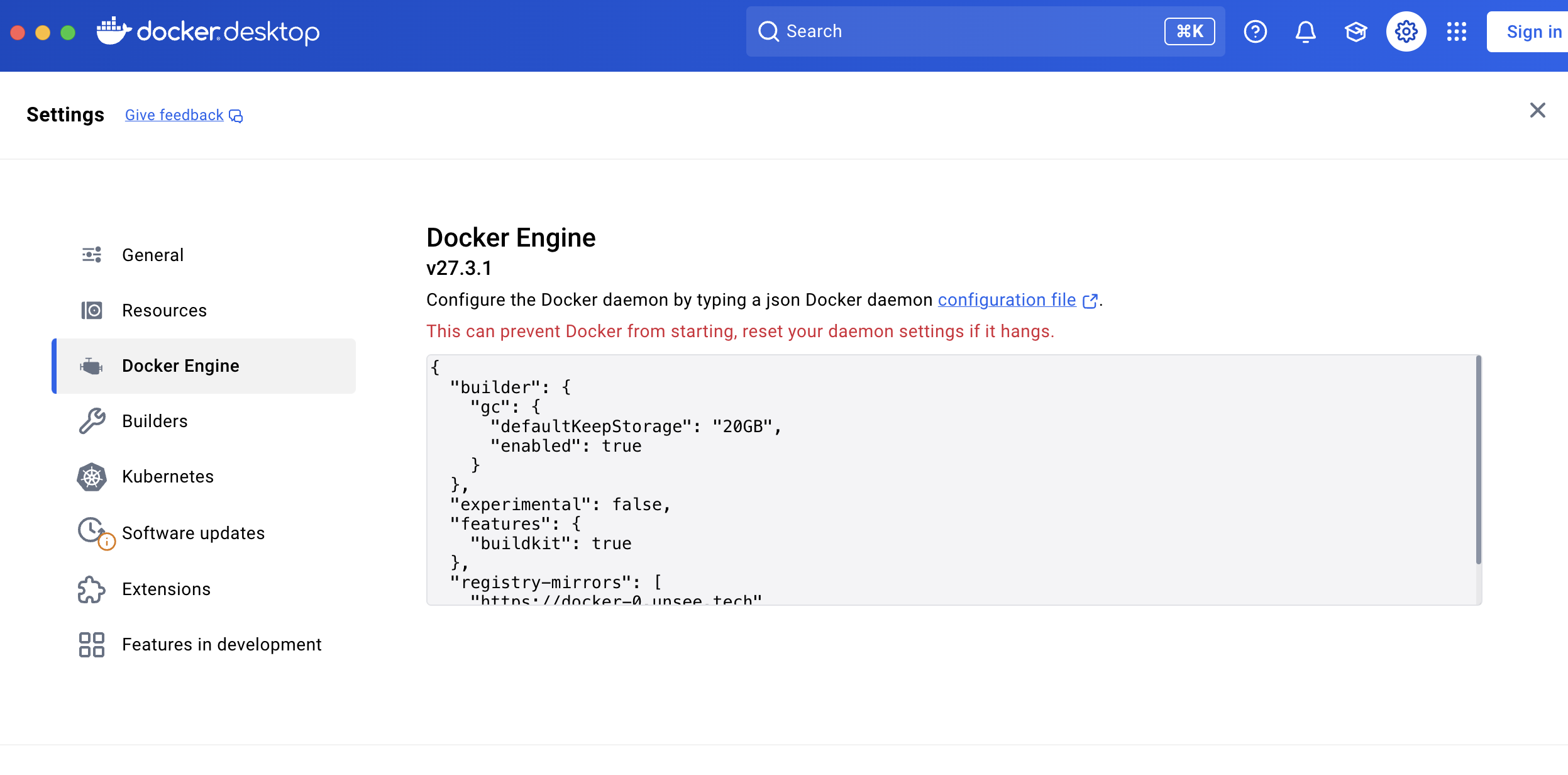The width and height of the screenshot is (1568, 775).
Task: Open the apps grid menu icon
Action: click(1456, 31)
